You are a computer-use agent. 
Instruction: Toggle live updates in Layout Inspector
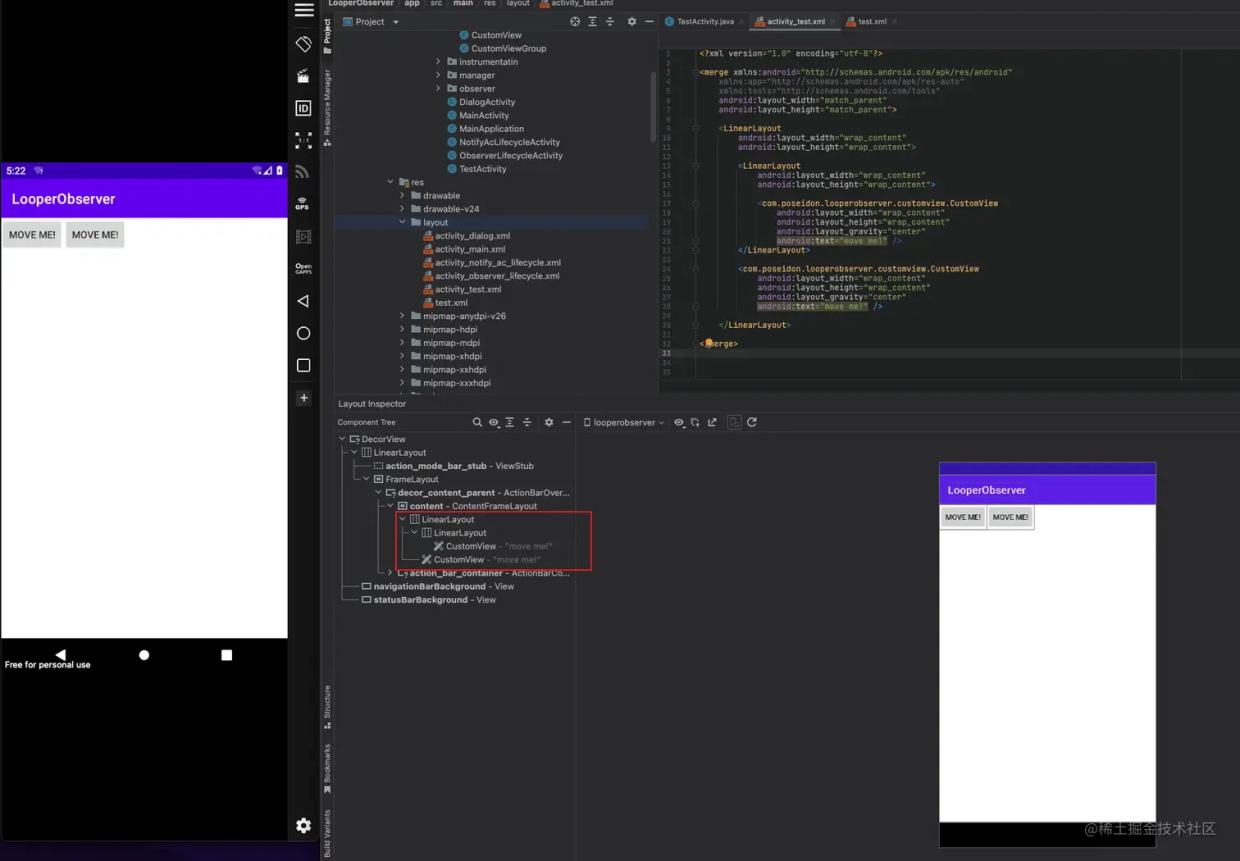pos(734,423)
